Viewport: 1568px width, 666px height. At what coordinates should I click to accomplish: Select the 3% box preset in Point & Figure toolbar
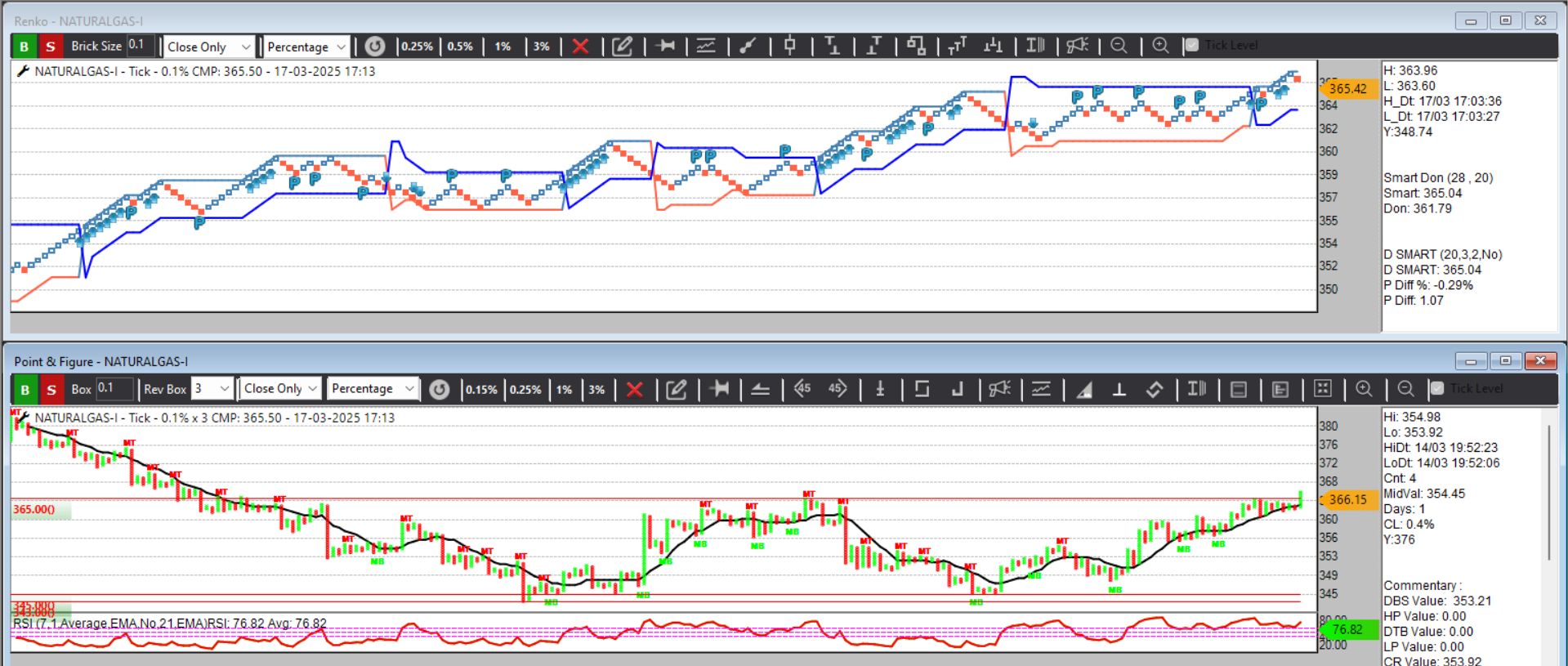coord(596,390)
